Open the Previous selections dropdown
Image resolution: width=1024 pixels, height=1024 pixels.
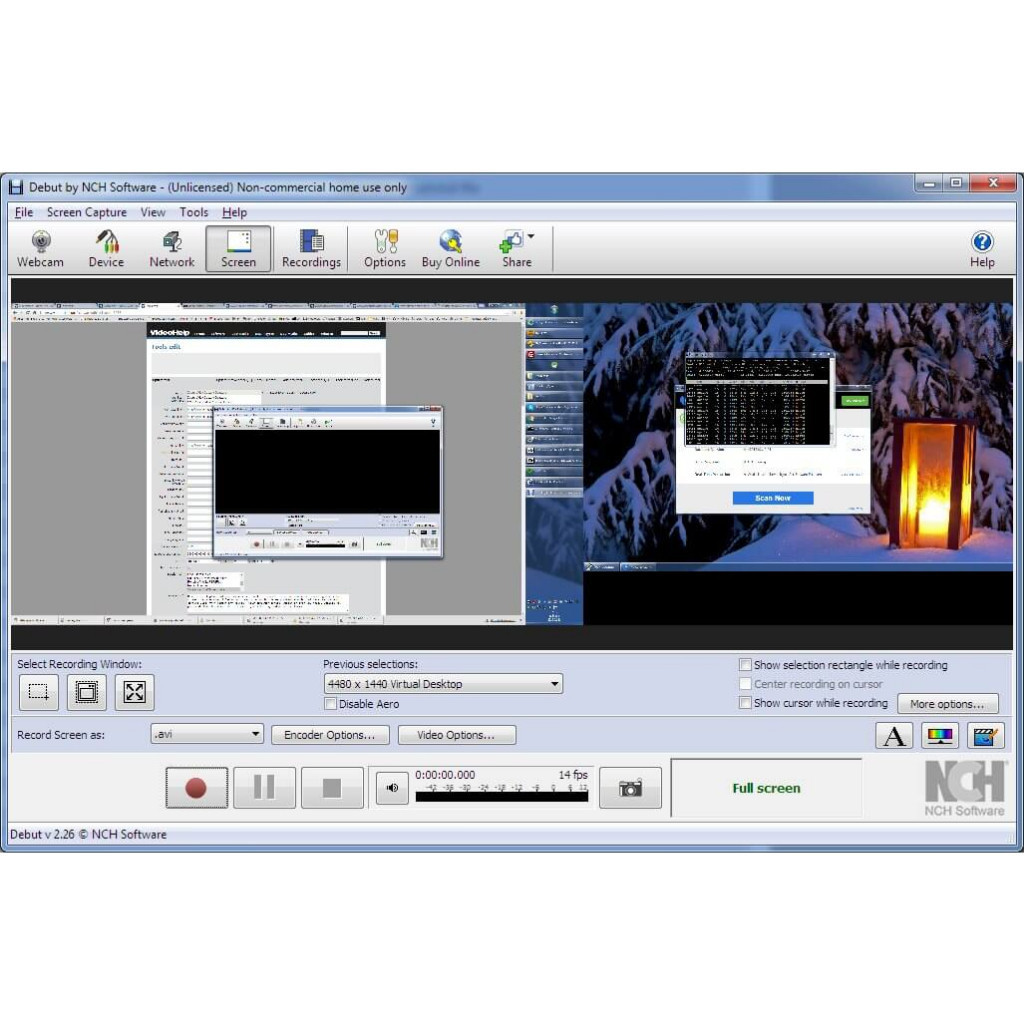(x=443, y=684)
